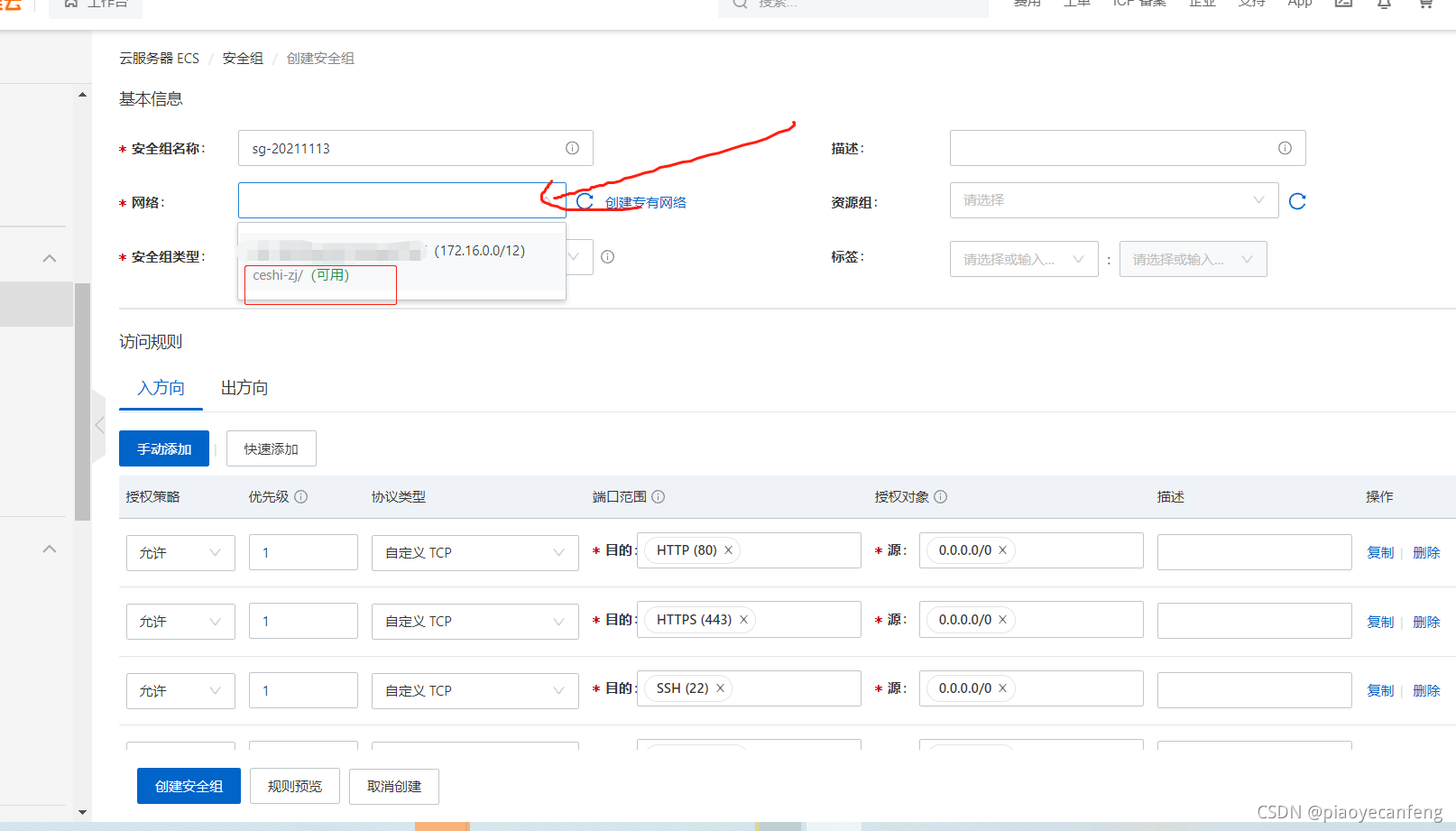
Task: Focus priority input in SSH (22) row
Action: (x=303, y=691)
